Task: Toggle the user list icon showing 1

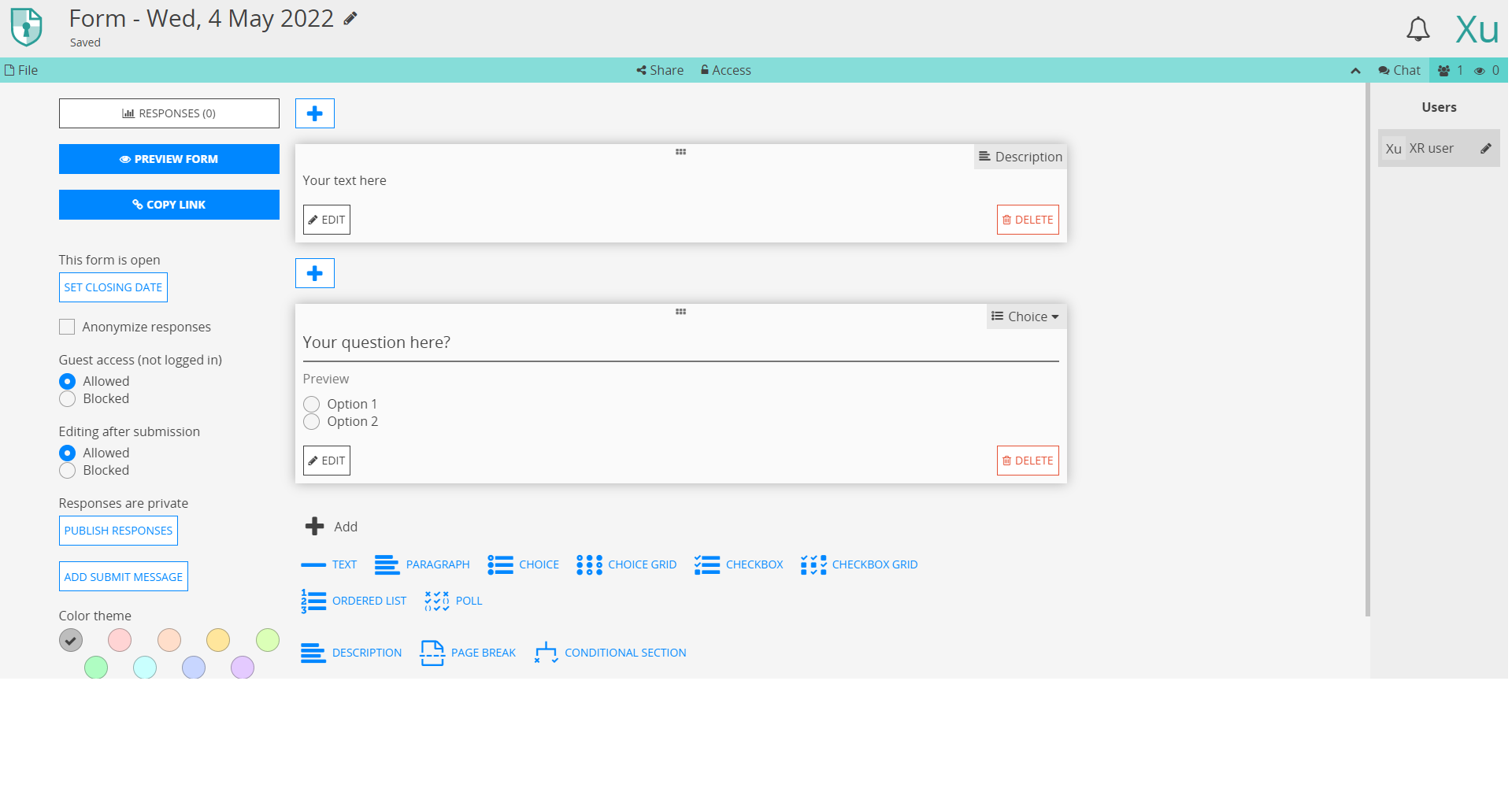Action: coord(1450,70)
